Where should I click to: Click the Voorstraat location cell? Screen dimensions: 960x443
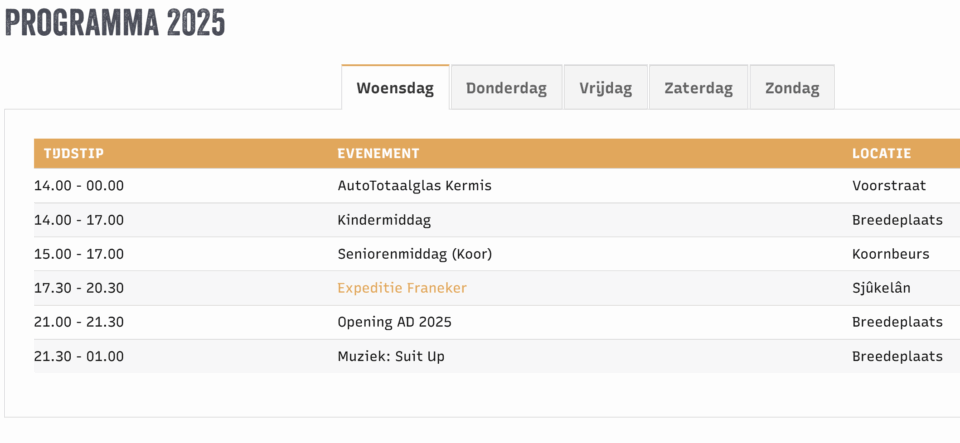point(889,186)
